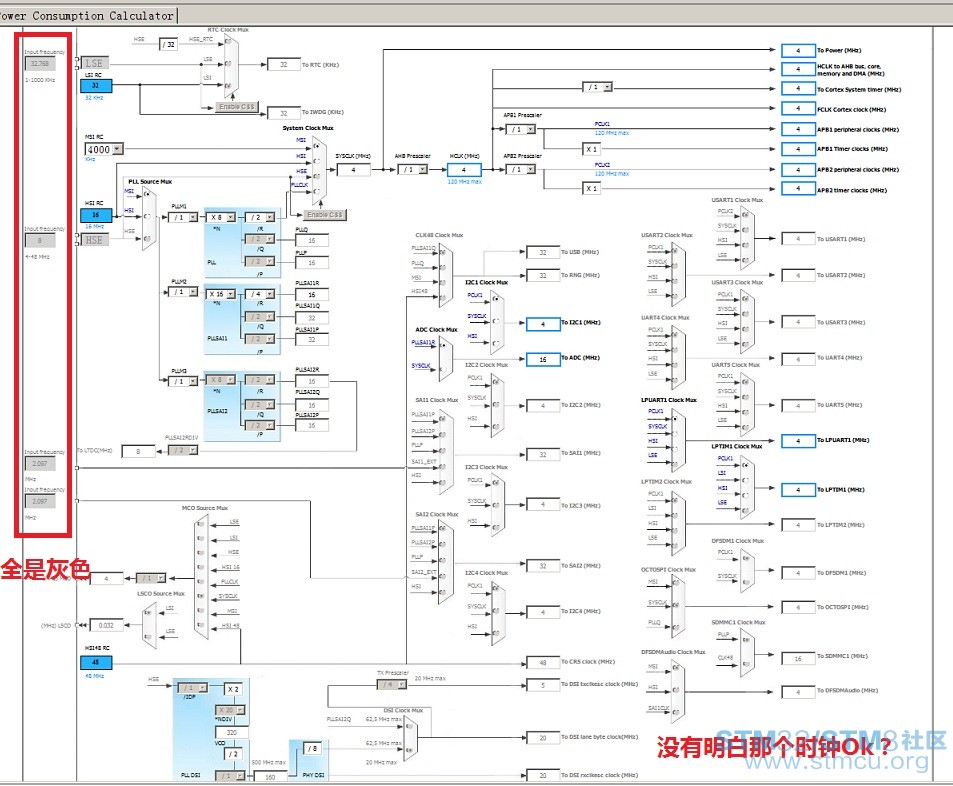Click the LSE oscillator button
Screen dimensions: 953x786
[x=94, y=63]
